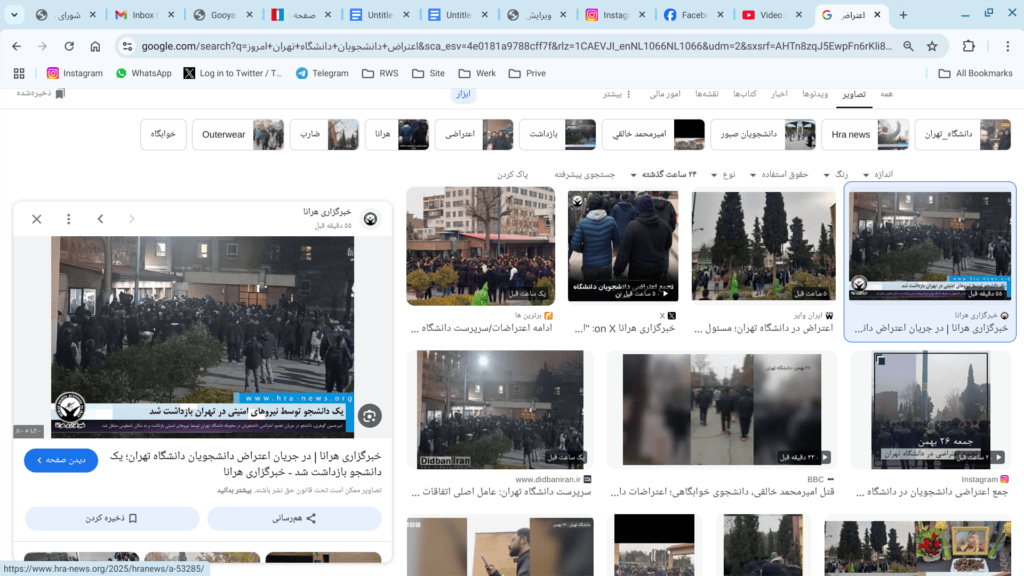The width and height of the screenshot is (1024, 576).
Task: Open the RWS bookmarks folder
Action: (380, 73)
